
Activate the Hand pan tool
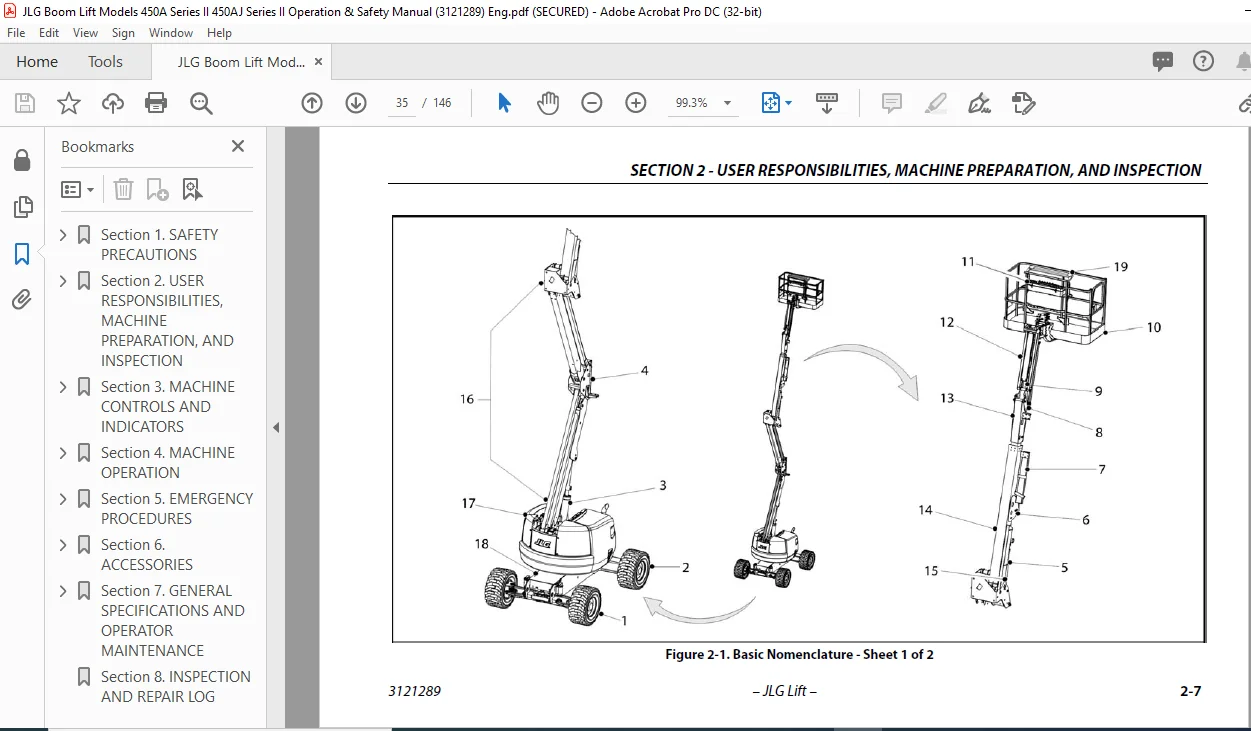(x=548, y=103)
